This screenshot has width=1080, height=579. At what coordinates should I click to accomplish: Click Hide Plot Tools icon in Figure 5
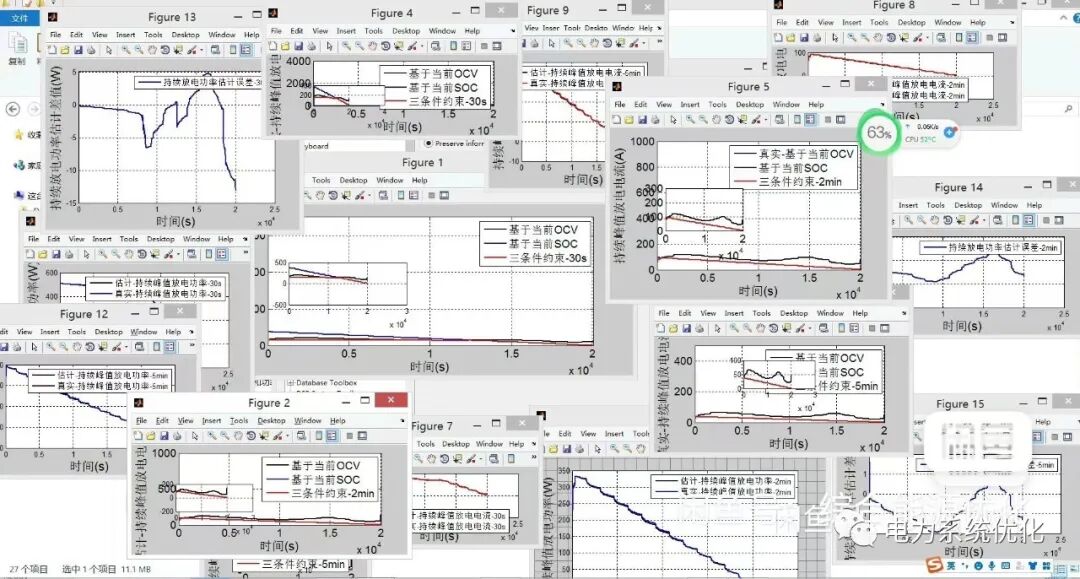point(827,120)
